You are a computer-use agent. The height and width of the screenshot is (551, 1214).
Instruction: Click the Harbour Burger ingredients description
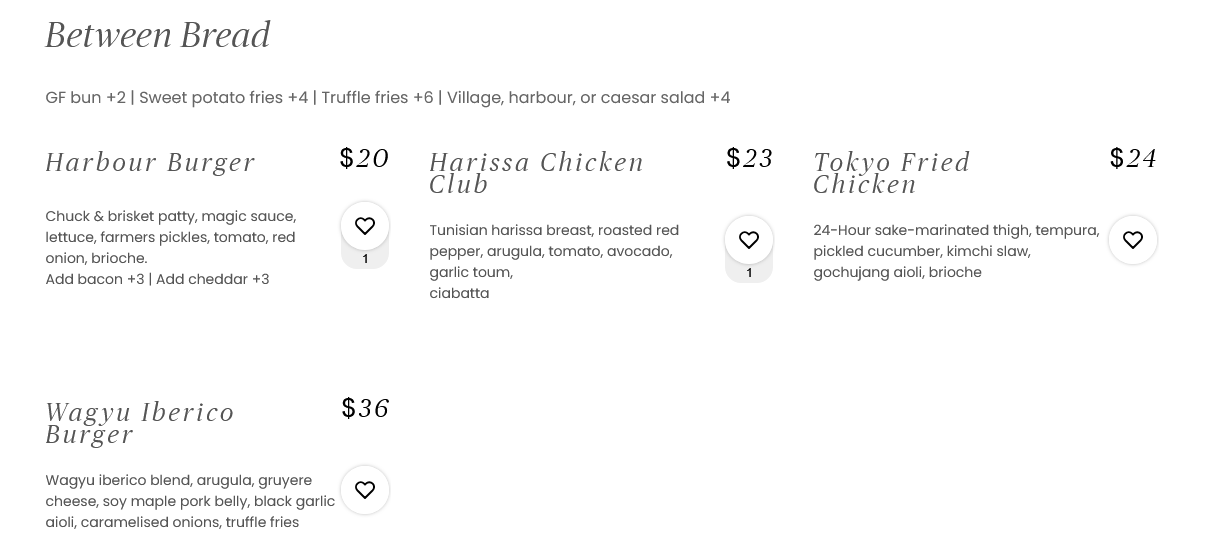click(170, 237)
